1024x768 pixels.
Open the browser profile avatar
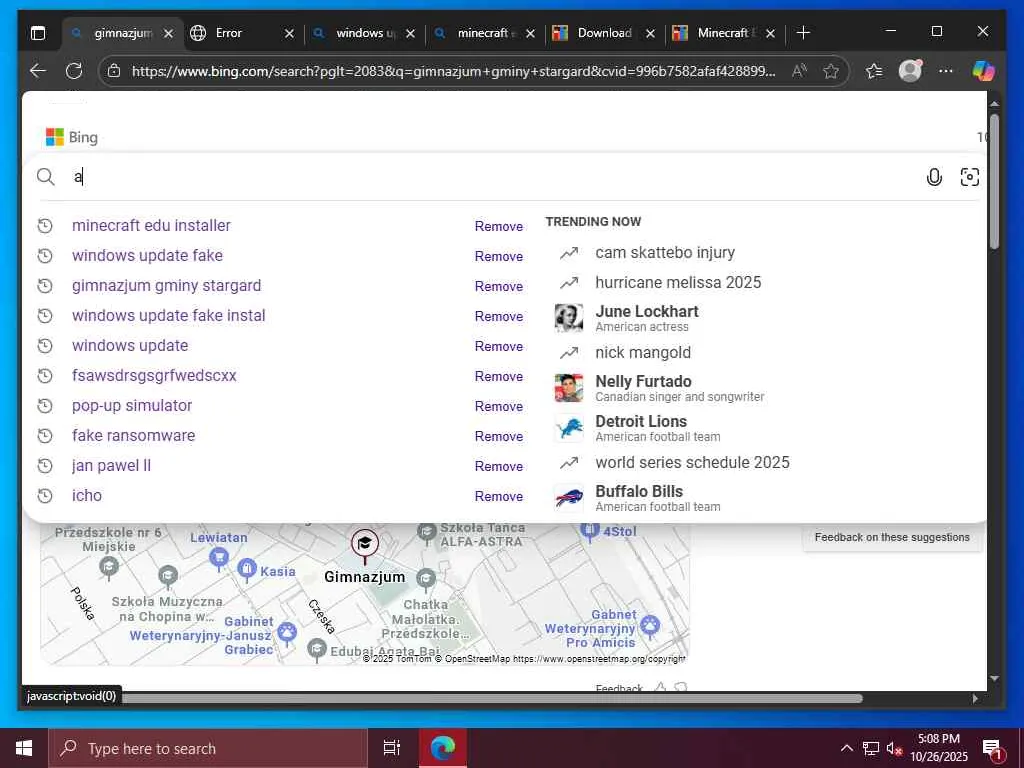coord(910,71)
